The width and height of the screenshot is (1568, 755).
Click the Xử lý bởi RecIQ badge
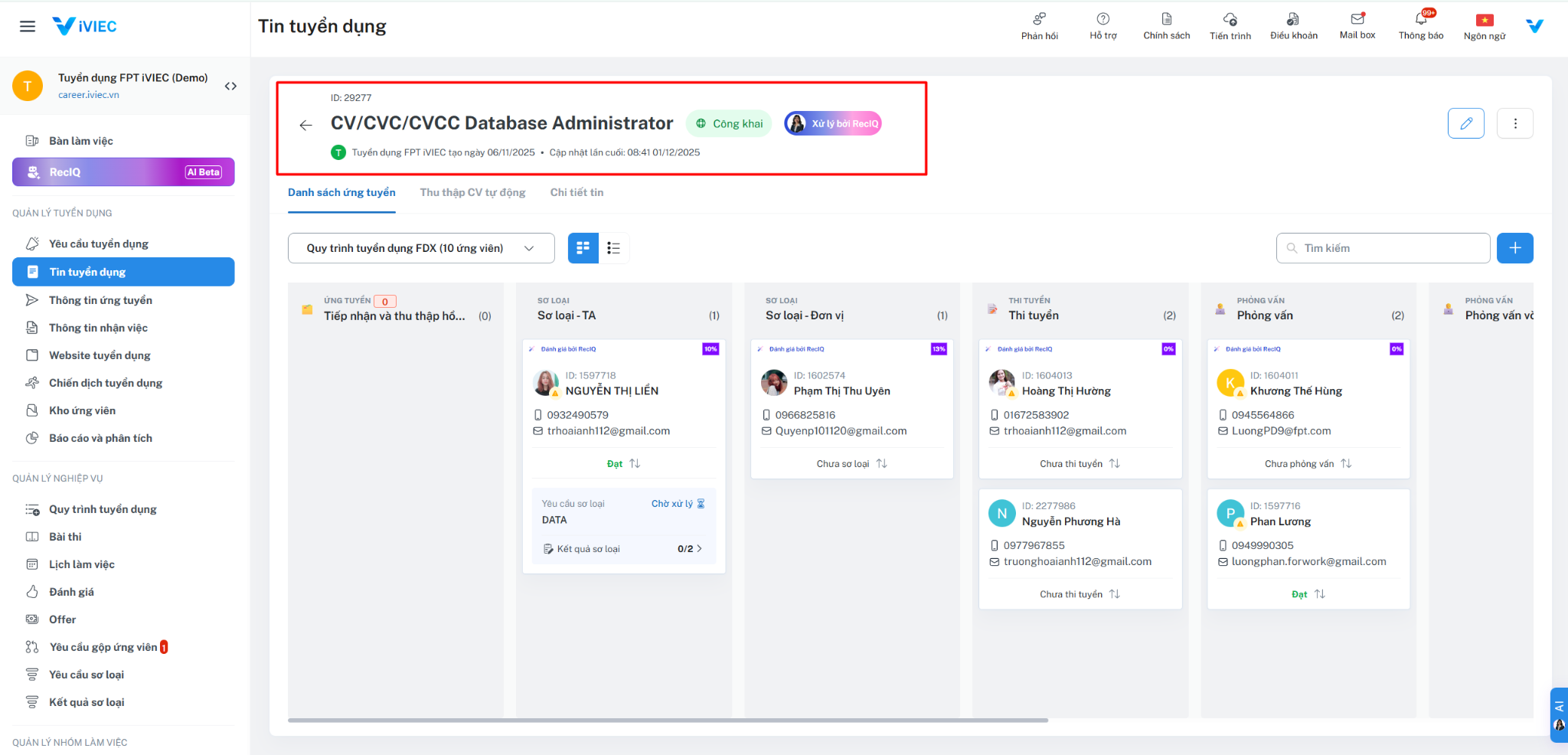coord(833,123)
